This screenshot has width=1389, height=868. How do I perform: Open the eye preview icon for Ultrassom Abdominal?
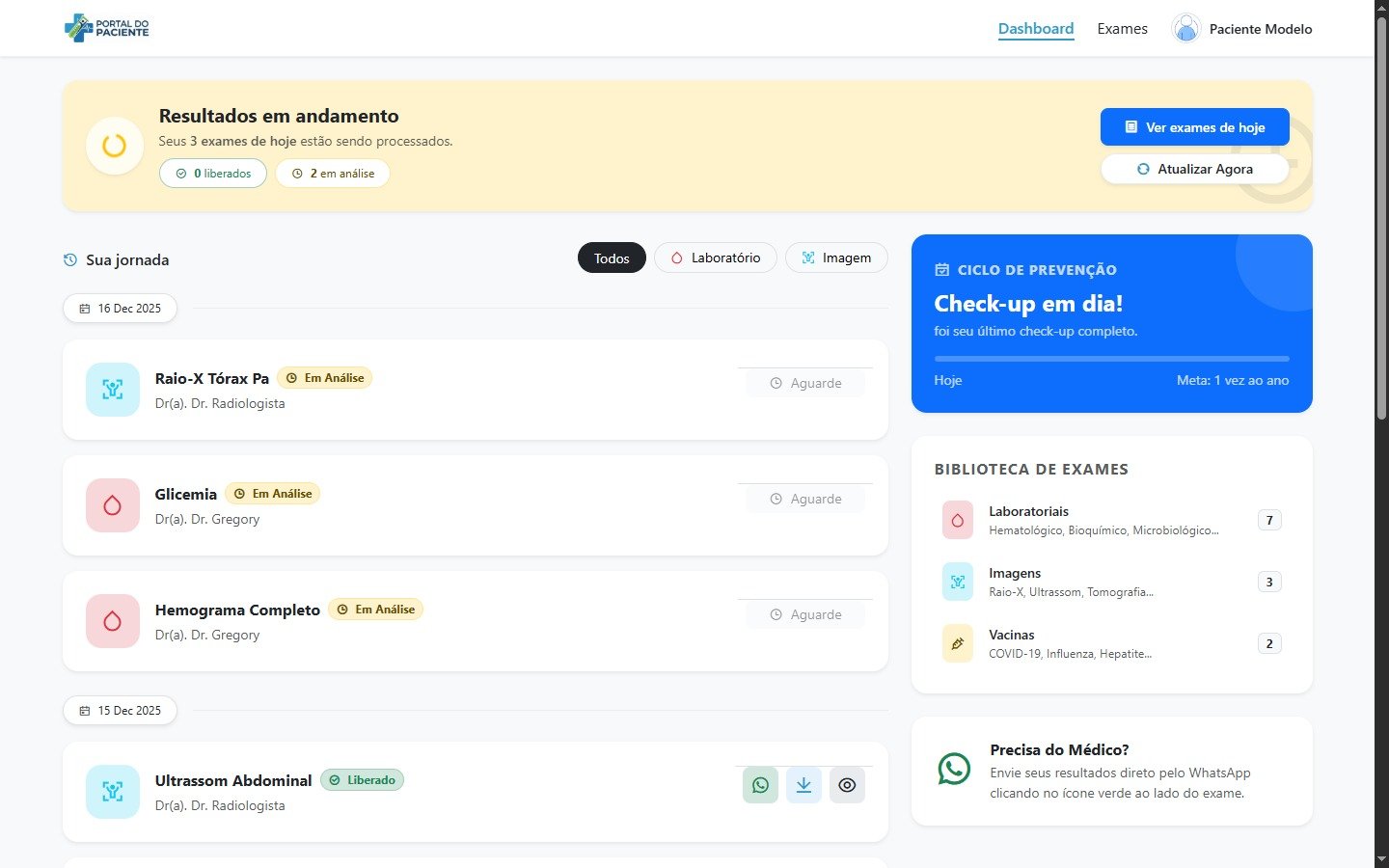click(x=847, y=785)
